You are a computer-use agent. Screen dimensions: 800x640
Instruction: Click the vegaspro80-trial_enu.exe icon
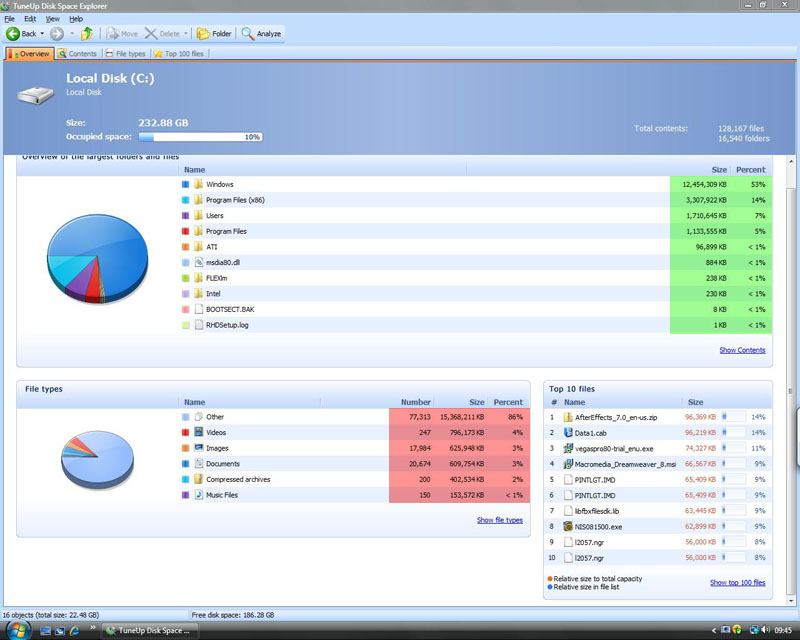click(x=567, y=449)
